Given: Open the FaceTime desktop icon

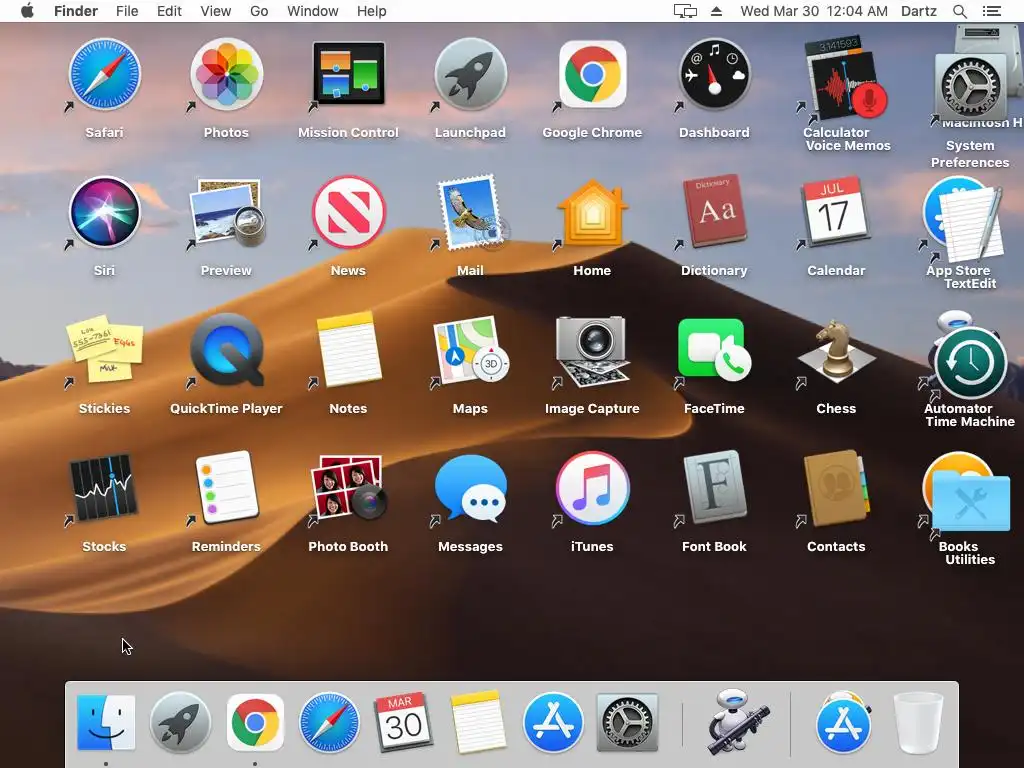Looking at the screenshot, I should click(x=714, y=349).
